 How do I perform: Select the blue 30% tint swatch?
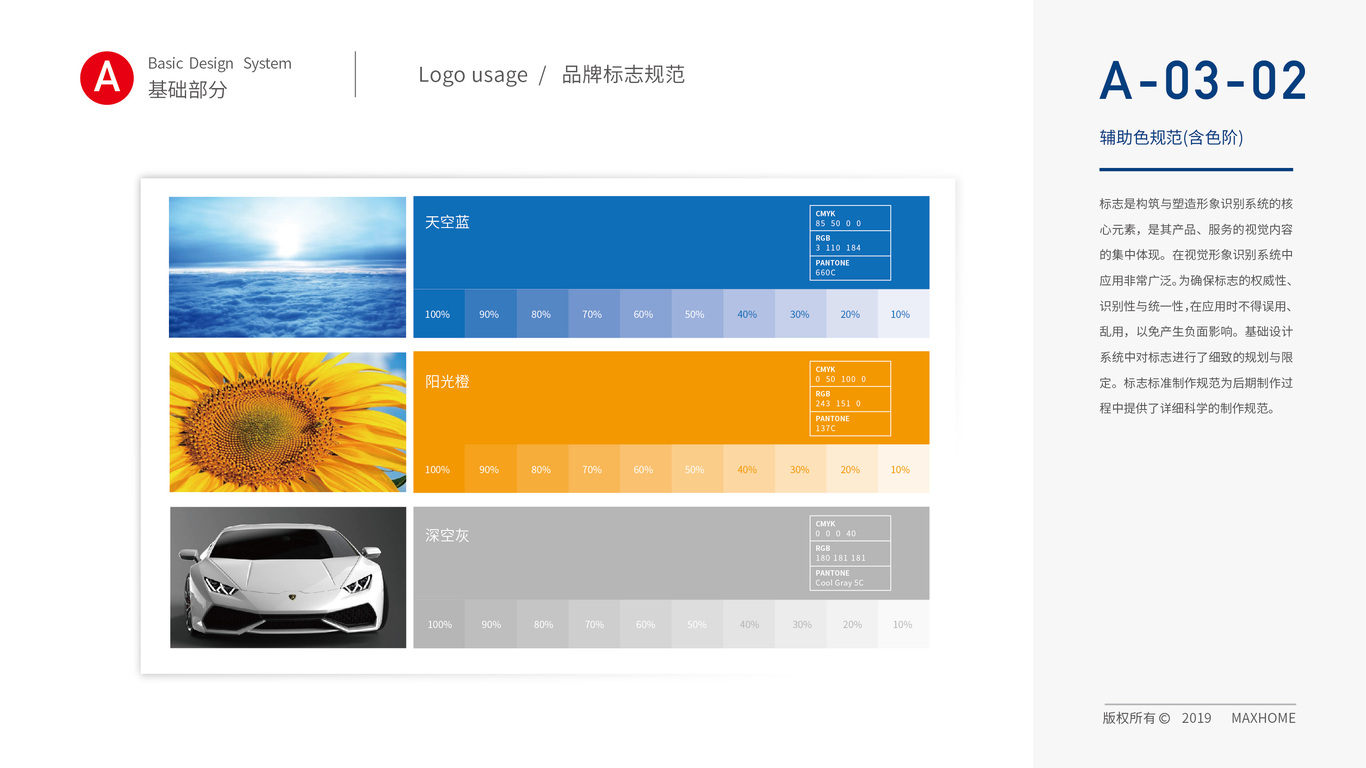(800, 314)
